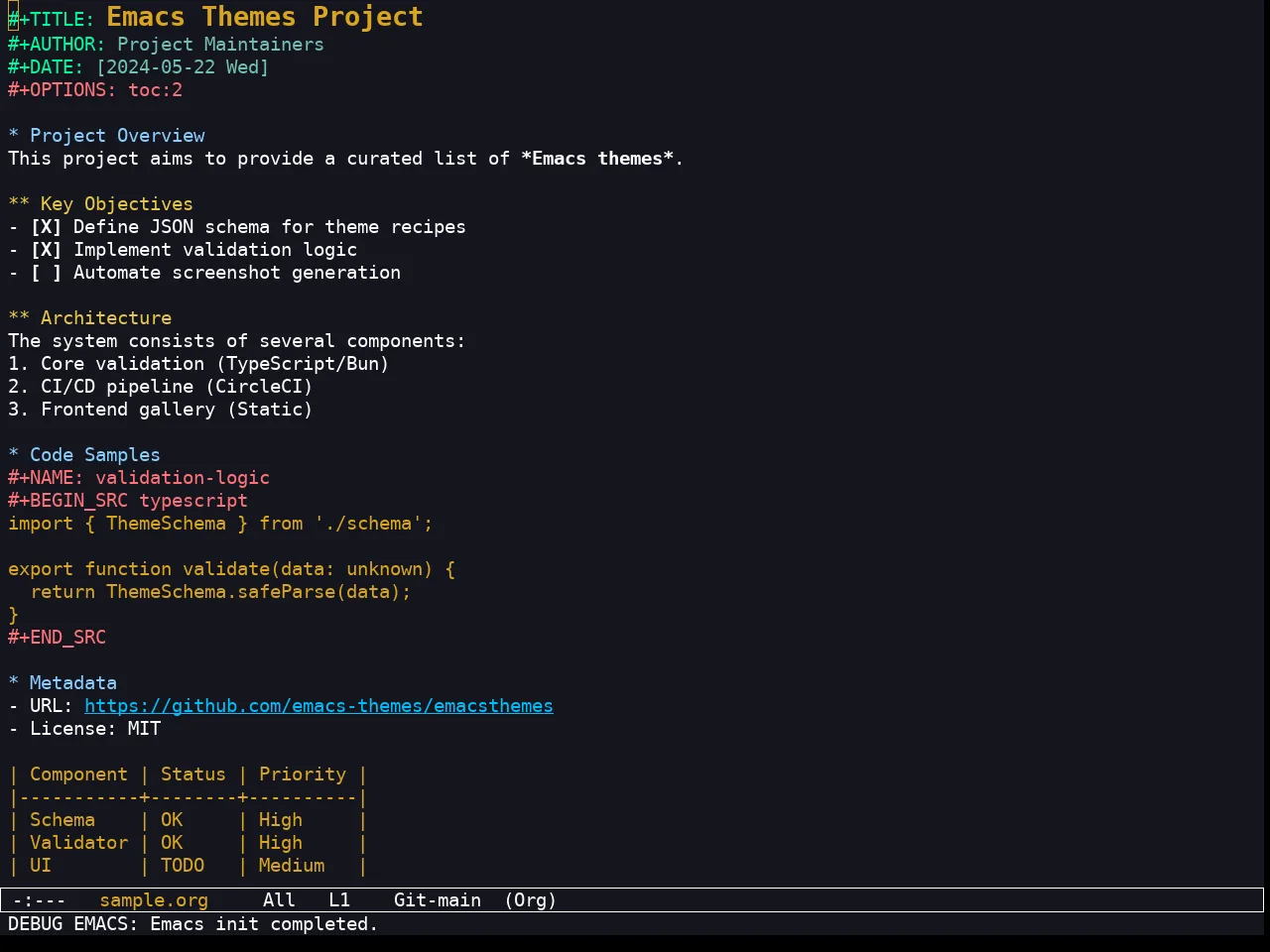Click the #+TITLE: keyword
Screen dimensions: 1270x952
pyautogui.click(x=52, y=19)
